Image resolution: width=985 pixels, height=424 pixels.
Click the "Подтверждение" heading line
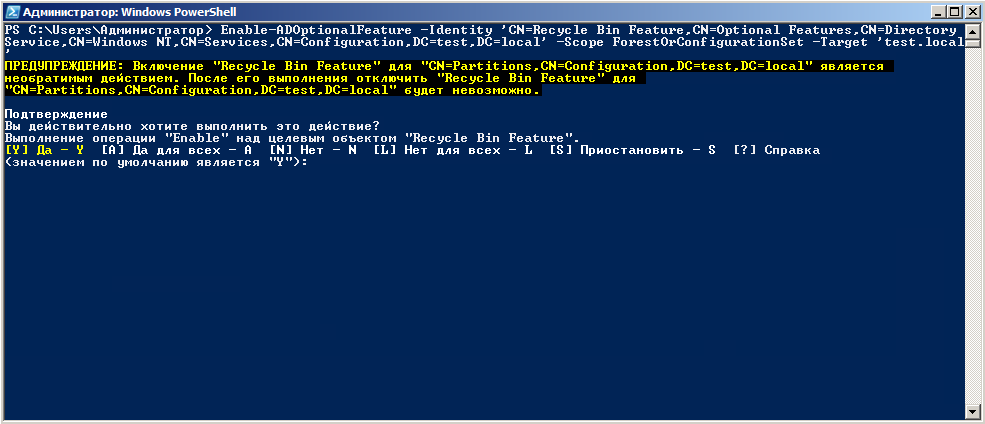56,114
